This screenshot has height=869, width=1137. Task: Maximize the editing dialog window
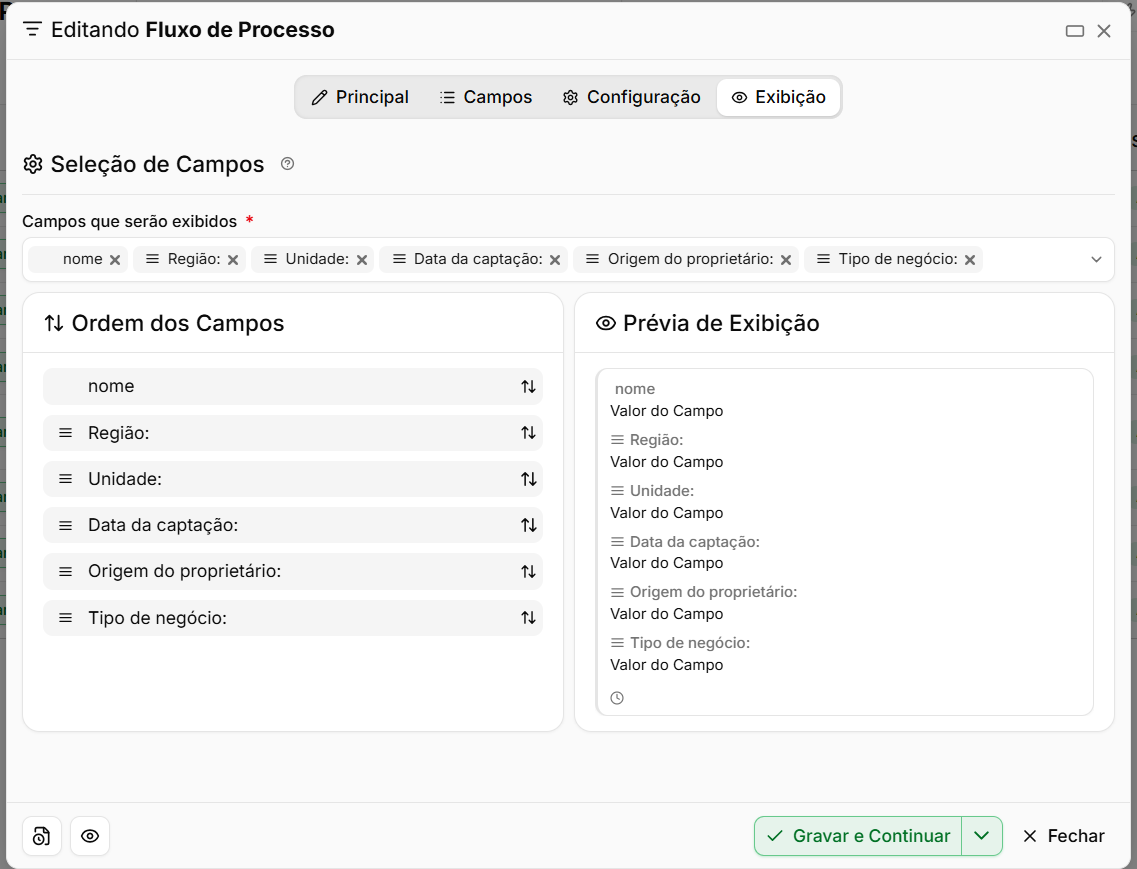click(1075, 30)
